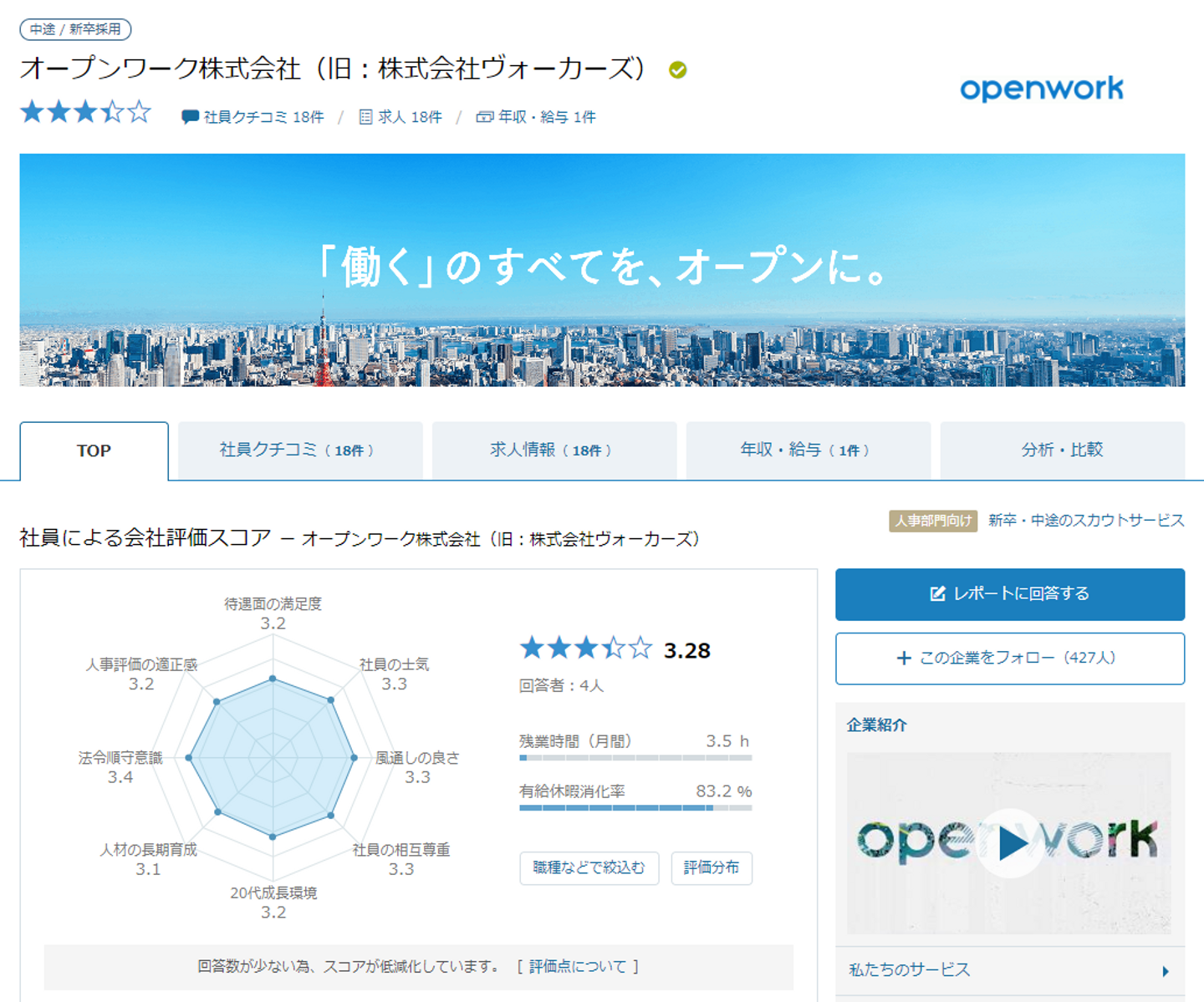Click the green verified checkmark badge
This screenshot has height=1002, width=1204.
click(x=678, y=70)
